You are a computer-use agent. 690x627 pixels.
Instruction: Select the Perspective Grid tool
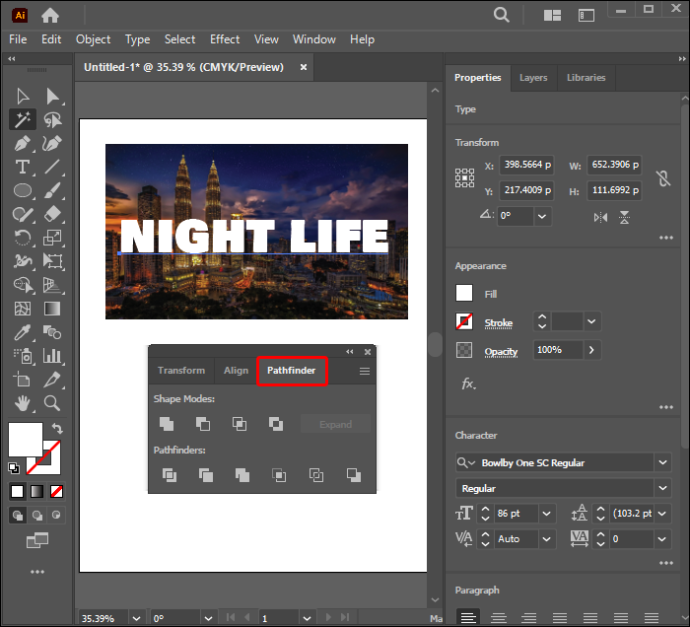pos(52,285)
